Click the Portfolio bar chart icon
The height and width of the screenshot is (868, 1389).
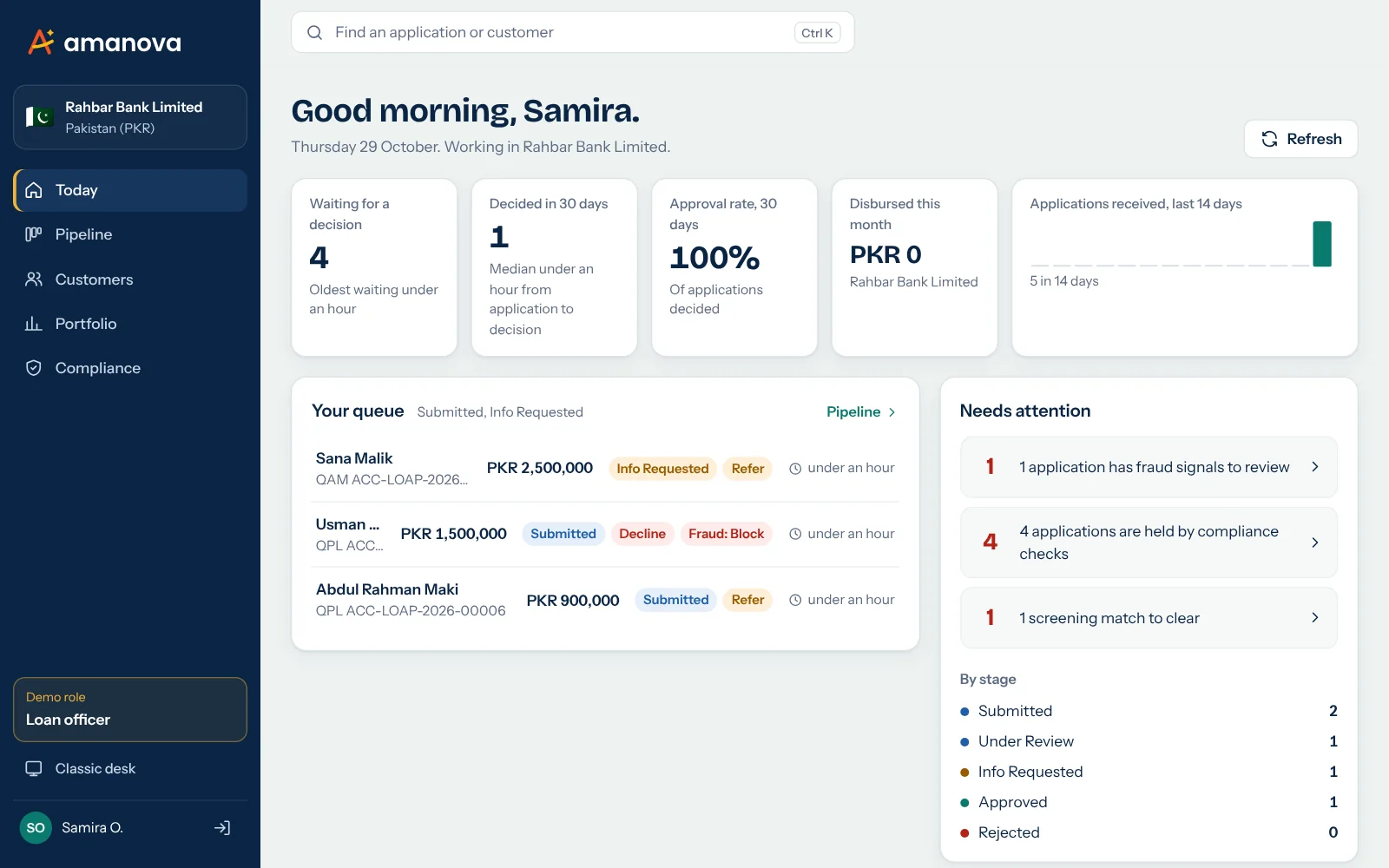tap(34, 324)
